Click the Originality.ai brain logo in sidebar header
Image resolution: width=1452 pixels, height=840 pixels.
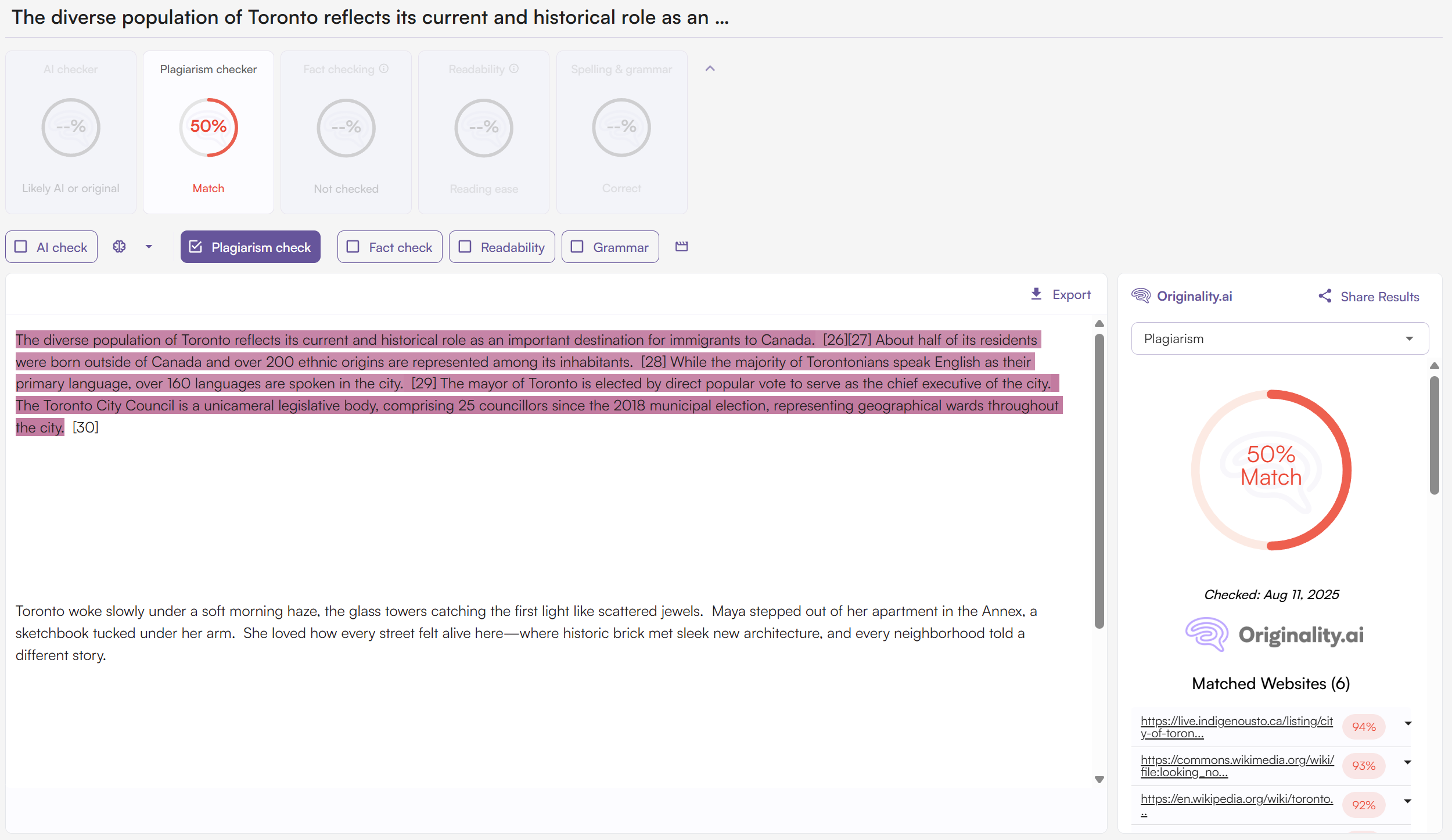[x=1141, y=296]
